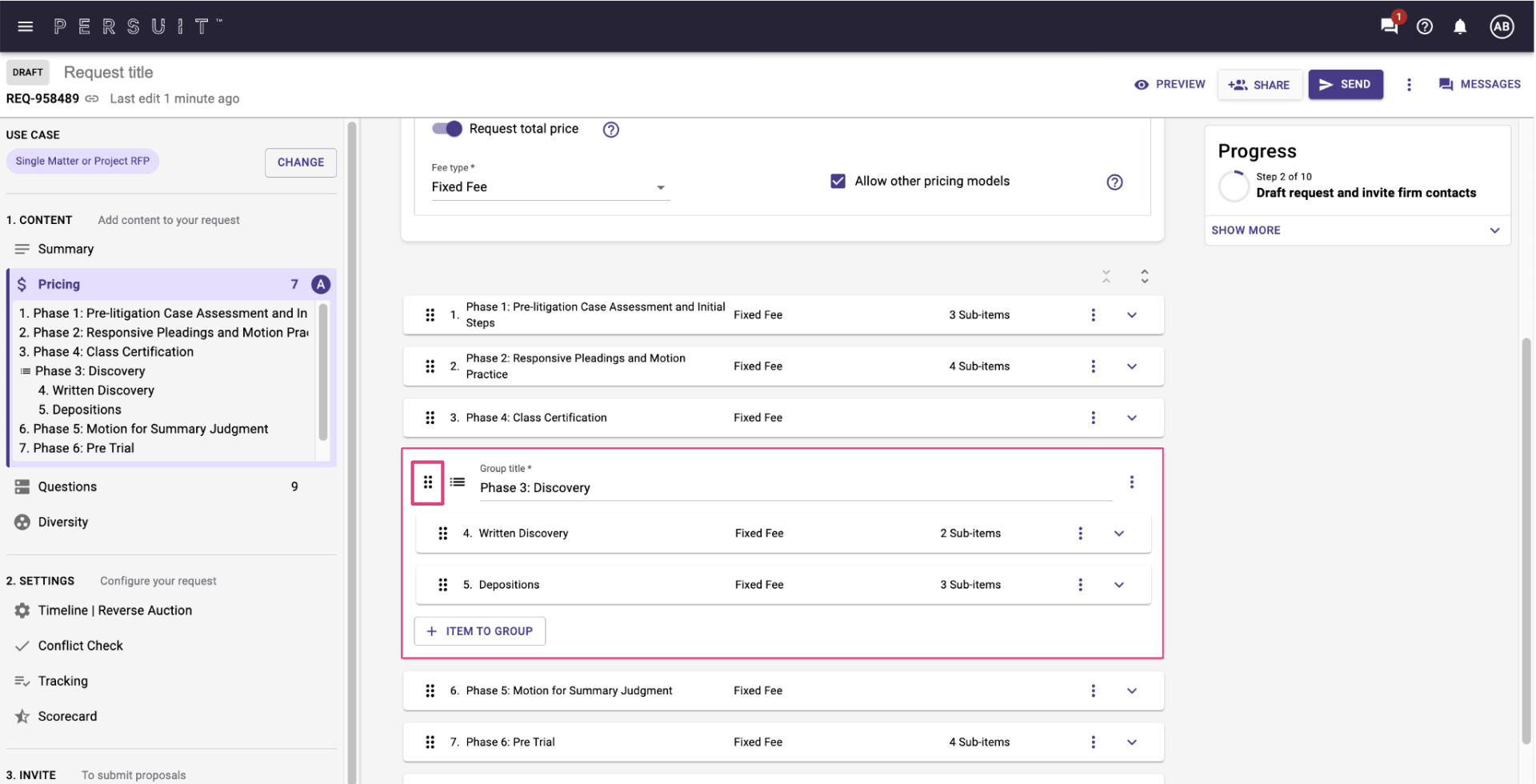Grab the drag handle for Depositions

coord(443,585)
